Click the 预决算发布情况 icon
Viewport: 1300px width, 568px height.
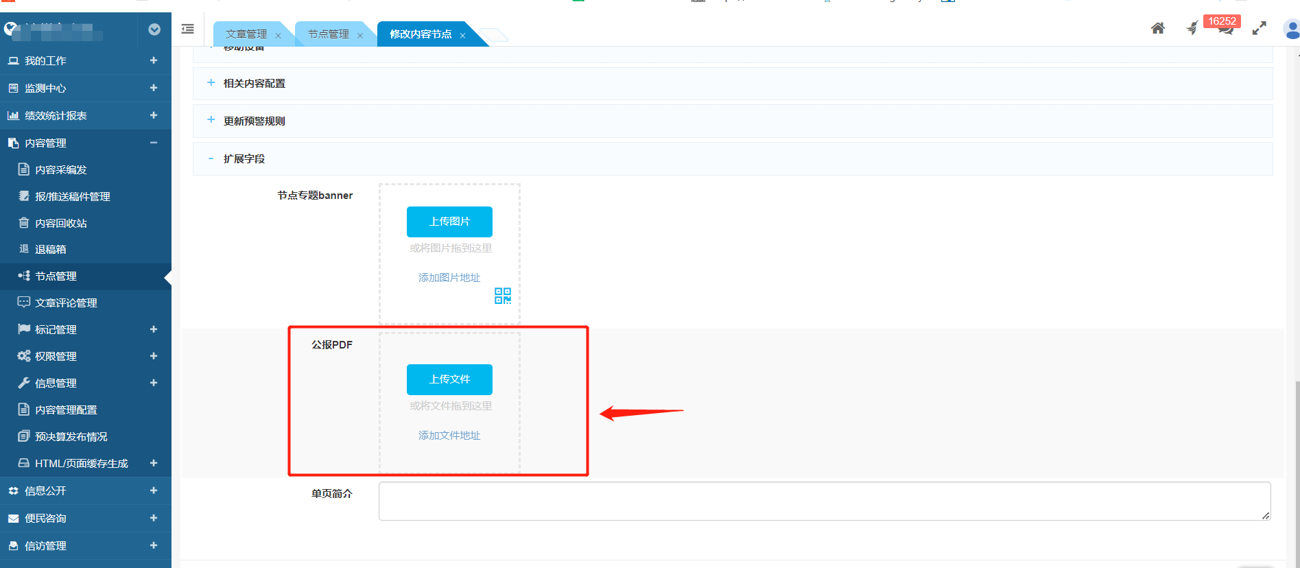pos(24,436)
